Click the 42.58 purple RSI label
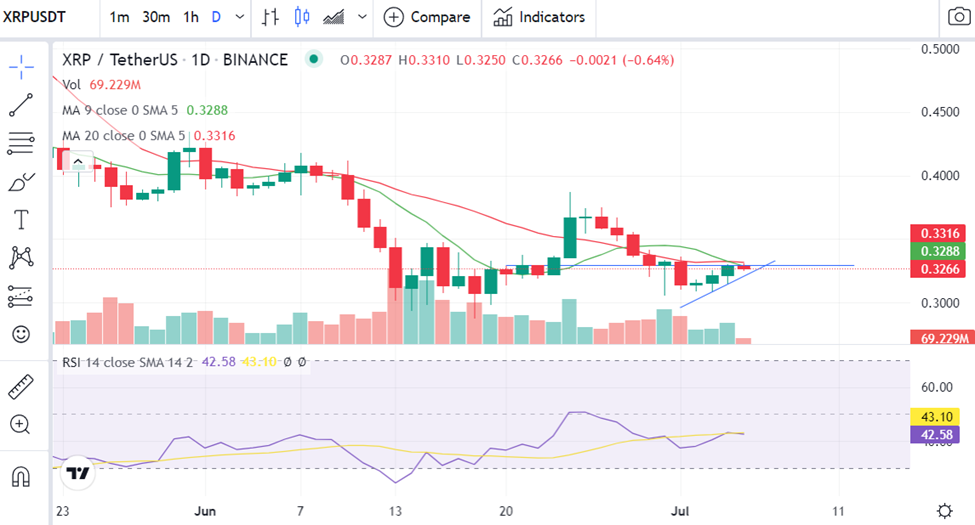This screenshot has height=525, width=975. (935, 434)
